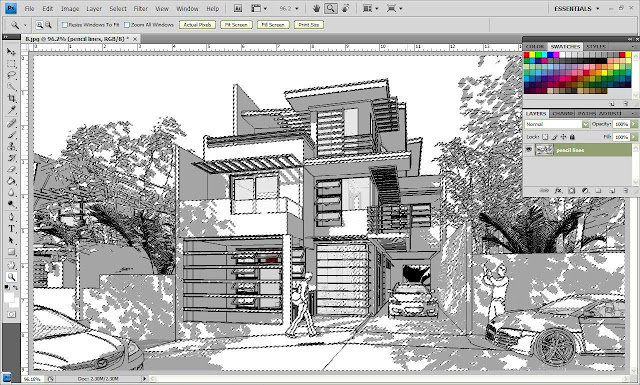Switch to the Paths tab
640x385 pixels.
[x=586, y=113]
